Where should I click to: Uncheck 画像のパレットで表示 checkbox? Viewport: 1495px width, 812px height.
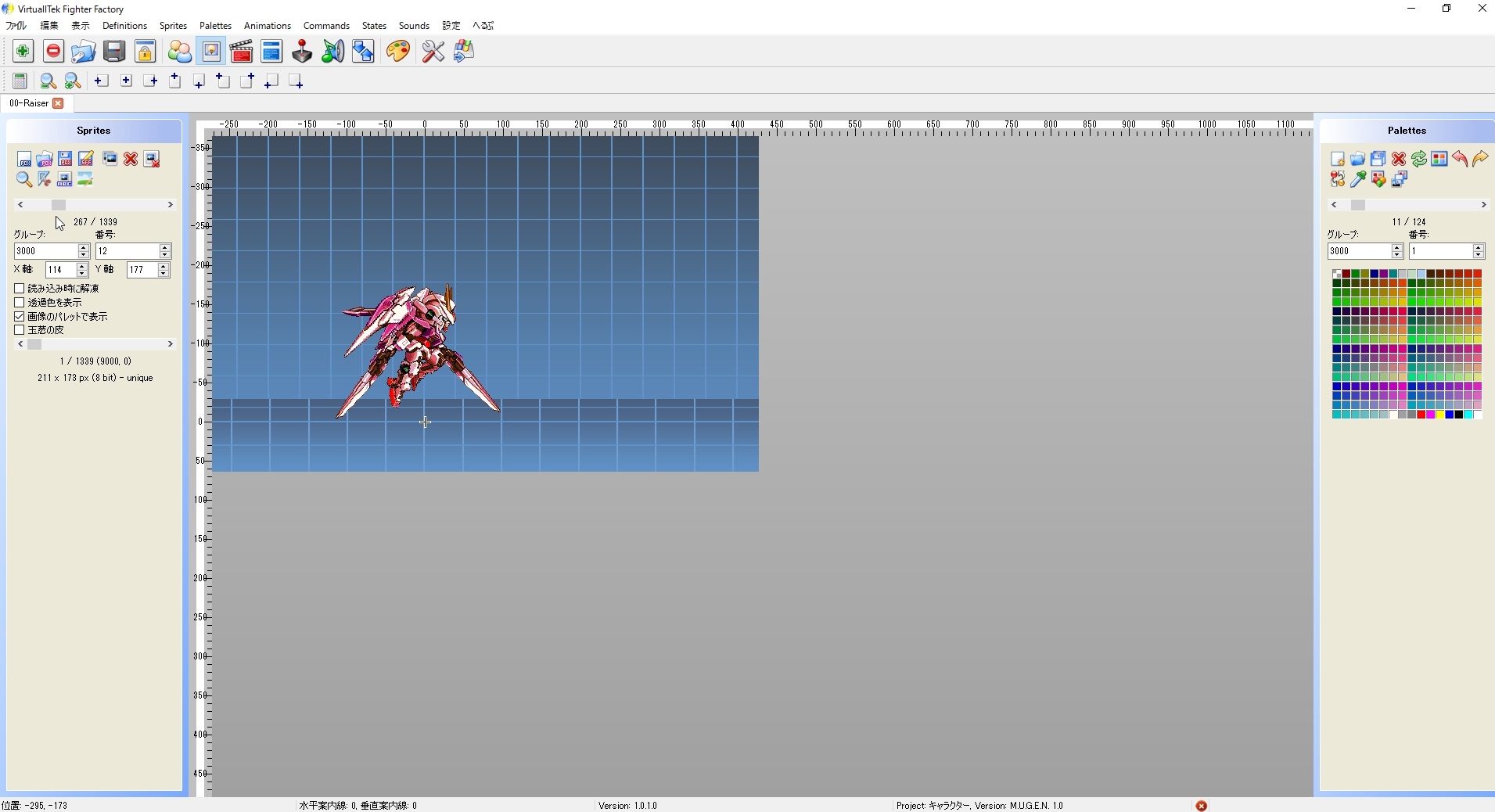[20, 316]
